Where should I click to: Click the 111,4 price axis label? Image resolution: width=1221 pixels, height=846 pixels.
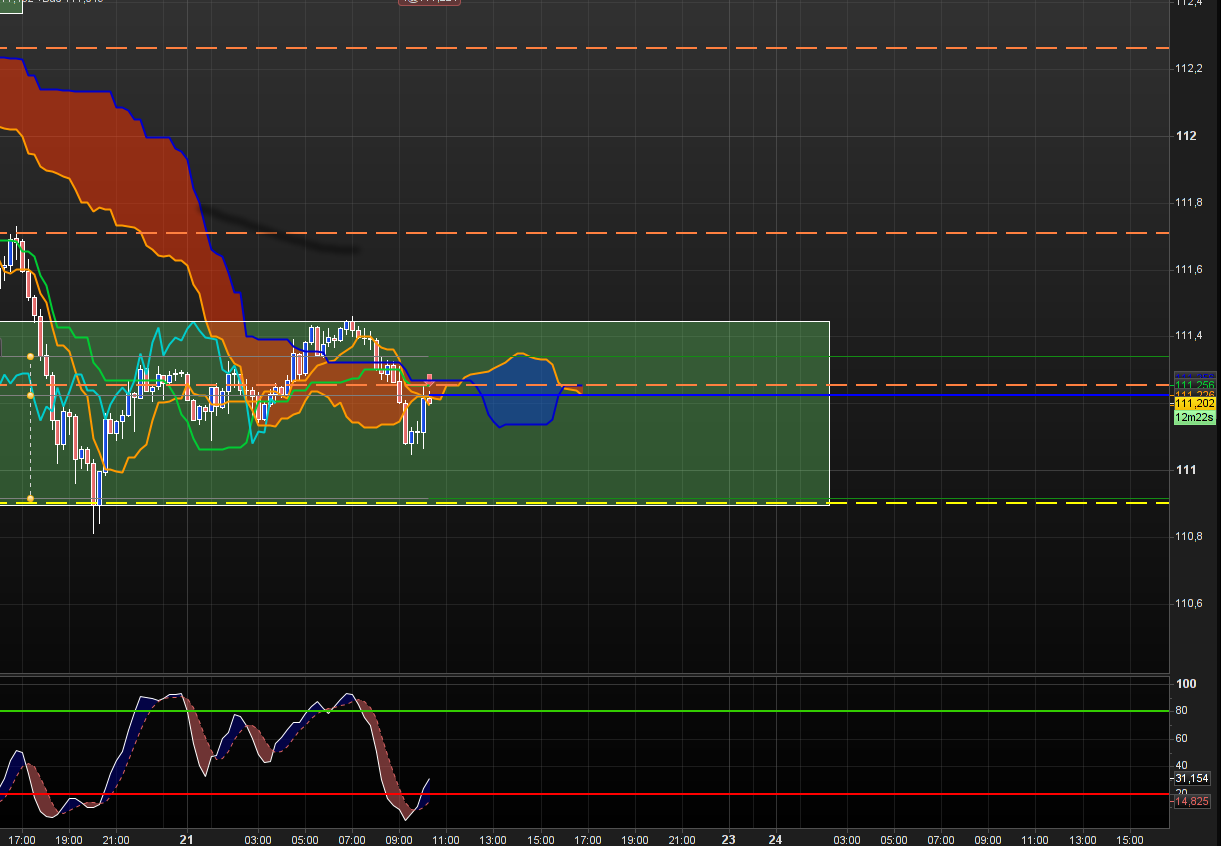(x=1188, y=335)
